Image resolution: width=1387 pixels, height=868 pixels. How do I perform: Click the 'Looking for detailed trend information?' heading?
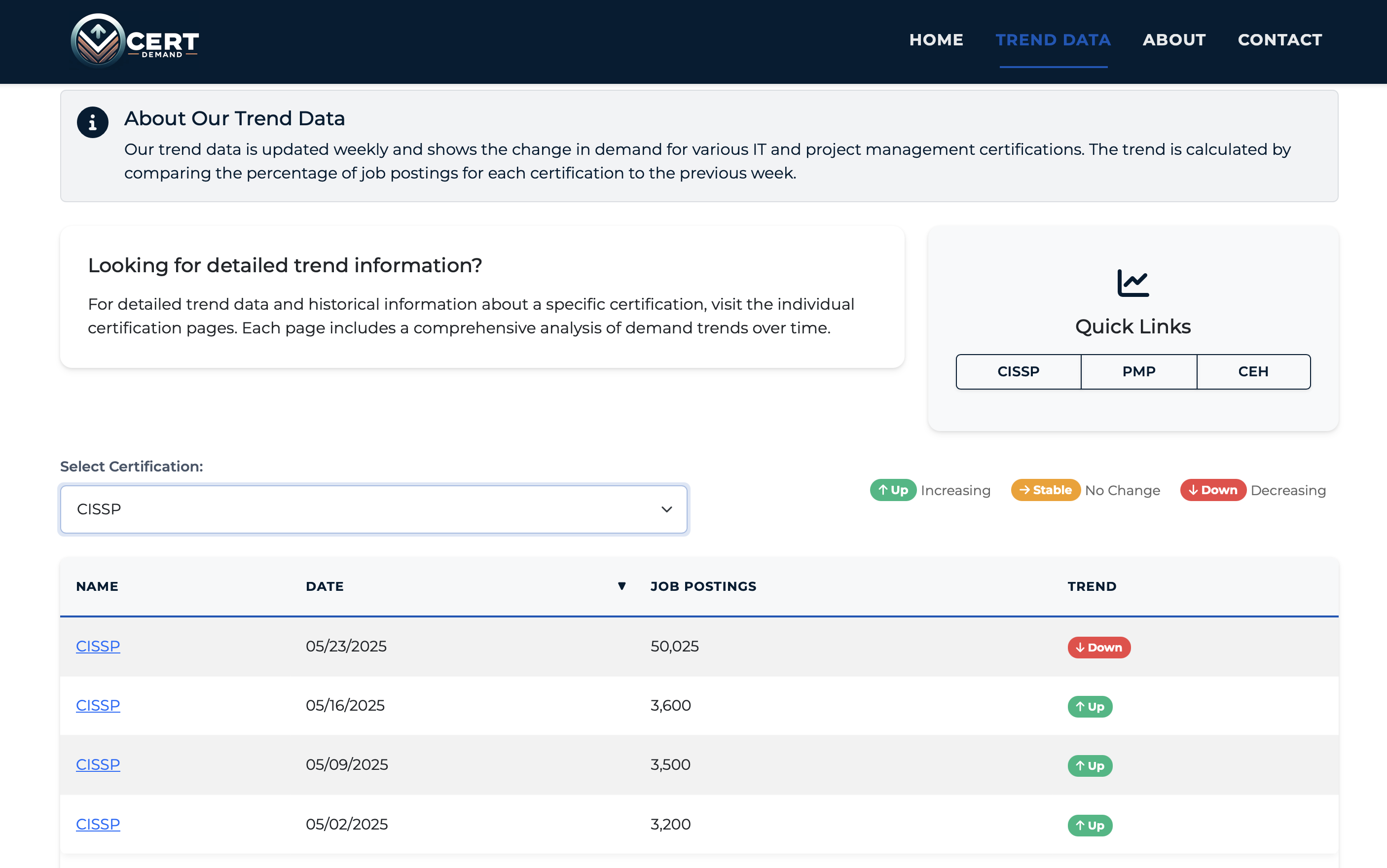point(285,265)
